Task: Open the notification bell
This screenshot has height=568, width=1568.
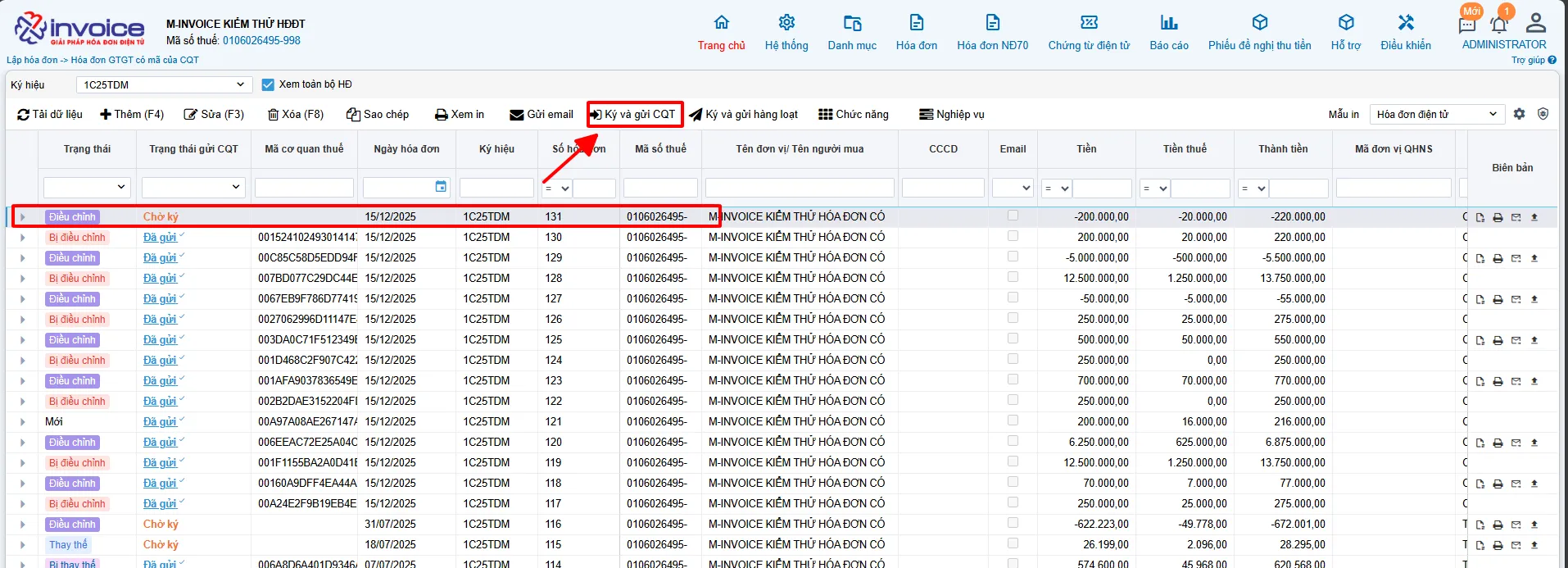Action: coord(1498,25)
